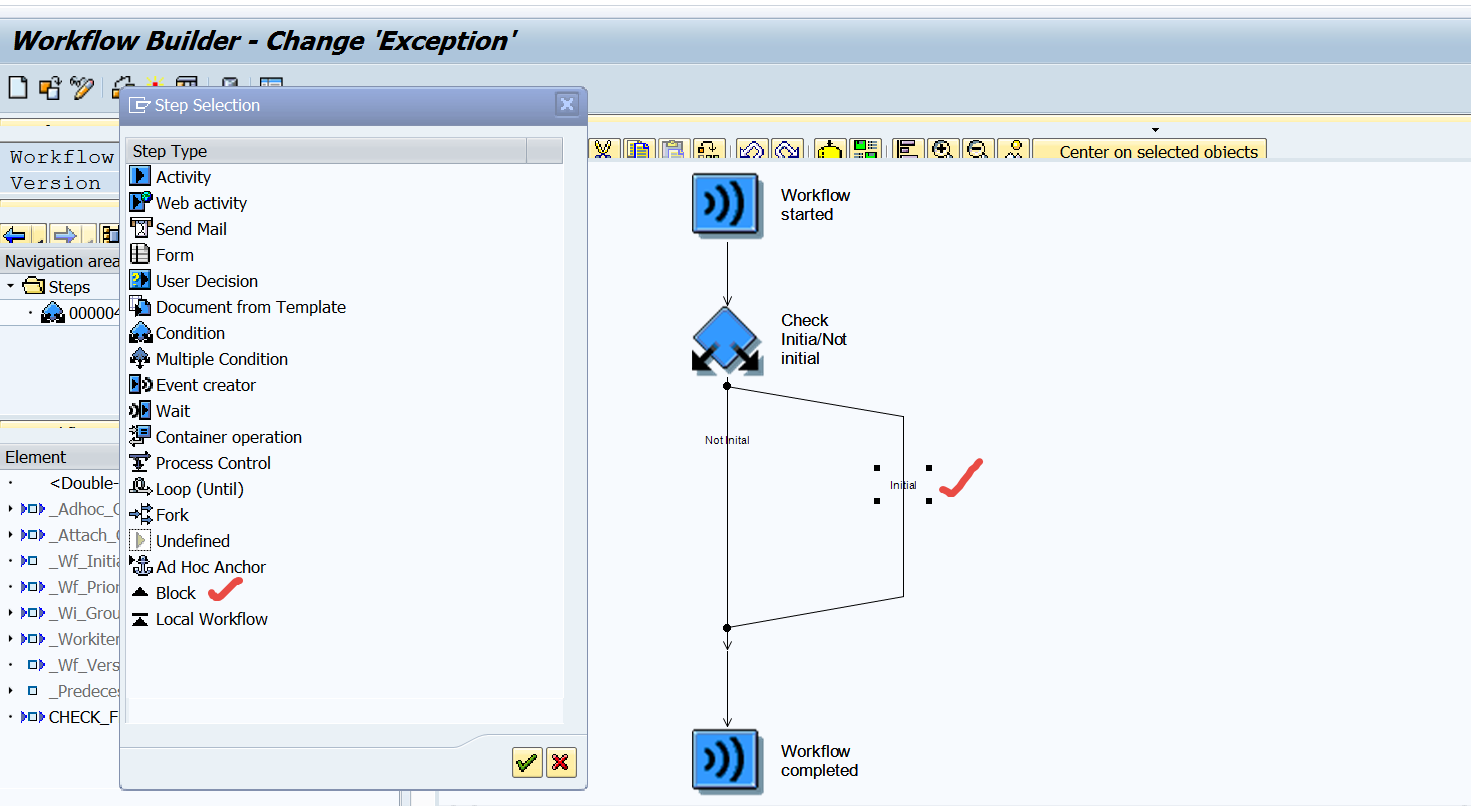The image size is (1471, 806).
Task: Click the Paste toolbar icon
Action: click(673, 148)
